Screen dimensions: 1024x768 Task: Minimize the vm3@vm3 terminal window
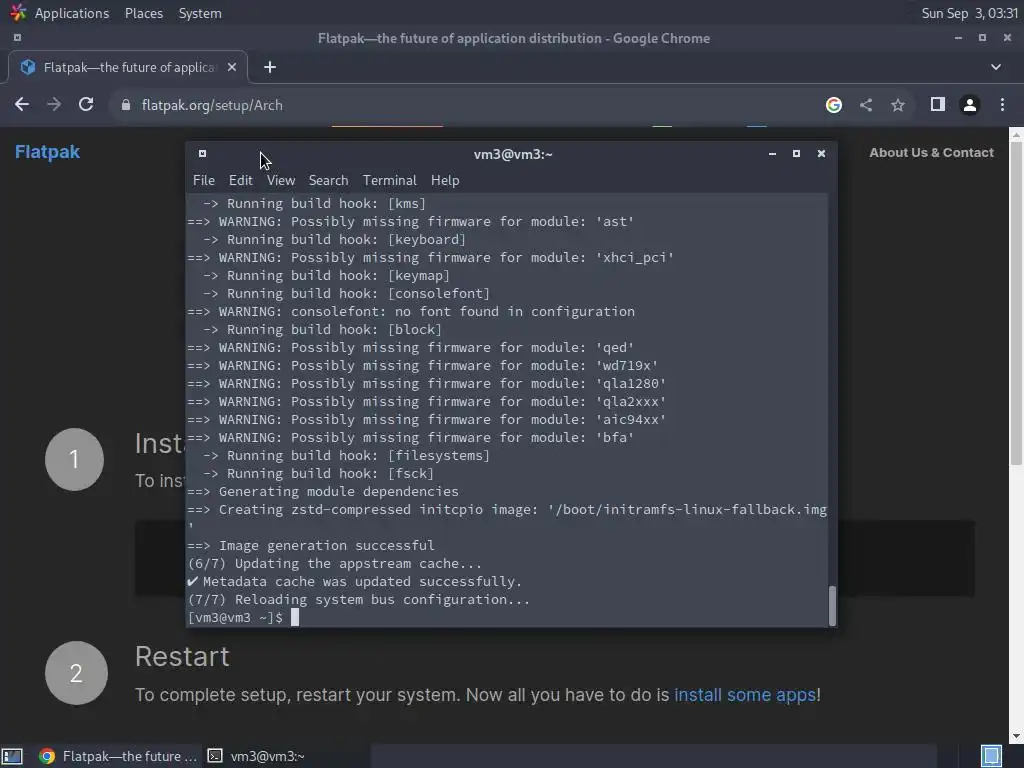[x=772, y=153]
